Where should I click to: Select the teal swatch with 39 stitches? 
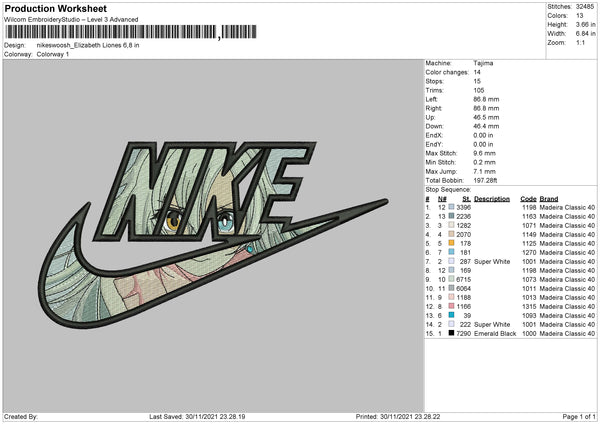click(452, 315)
